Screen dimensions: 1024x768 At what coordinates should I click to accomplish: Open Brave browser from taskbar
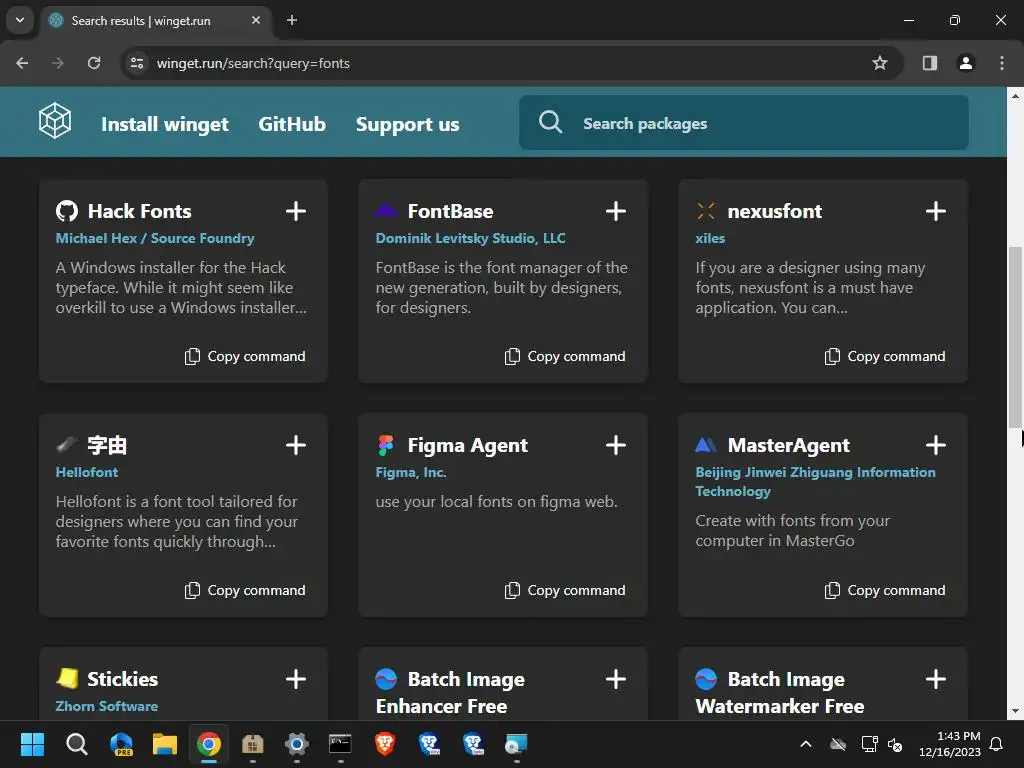(x=385, y=744)
